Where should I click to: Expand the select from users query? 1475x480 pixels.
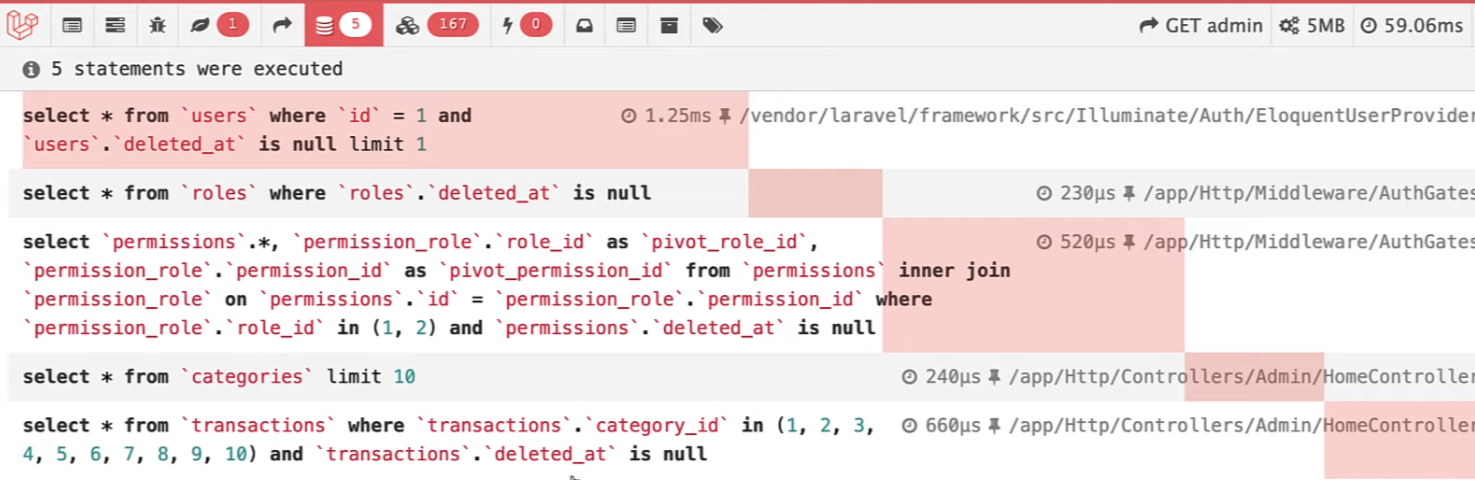click(247, 130)
